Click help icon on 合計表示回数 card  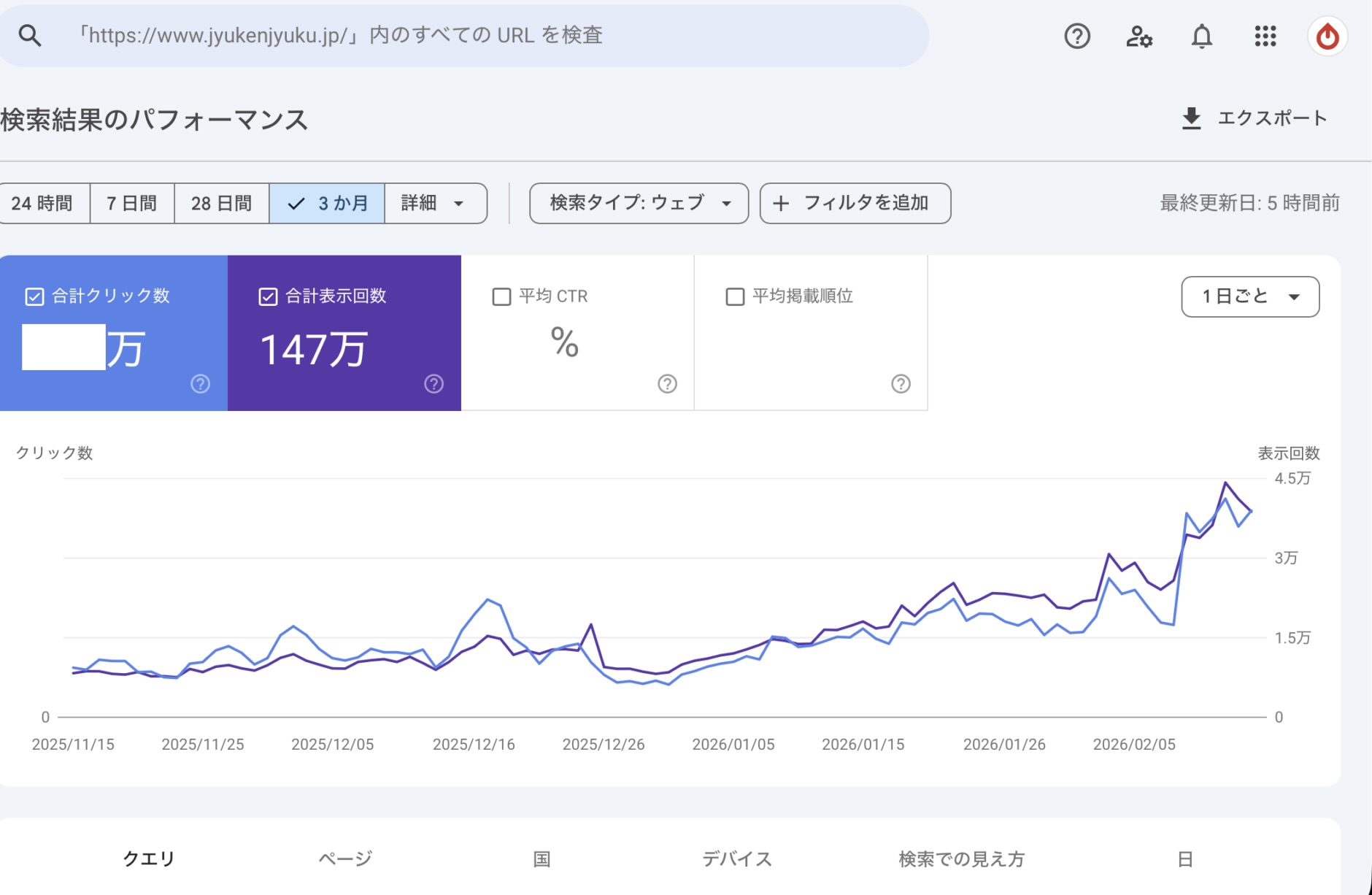pyautogui.click(x=433, y=384)
